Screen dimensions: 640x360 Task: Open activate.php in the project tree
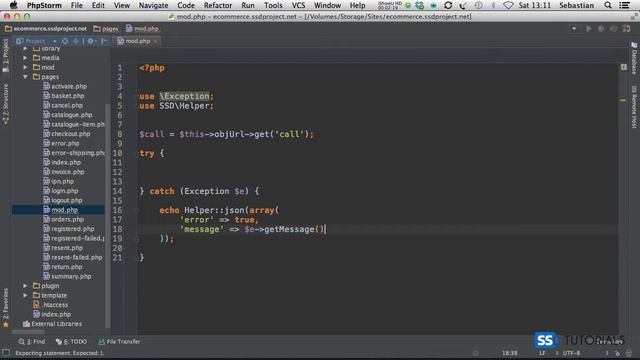[x=65, y=87]
